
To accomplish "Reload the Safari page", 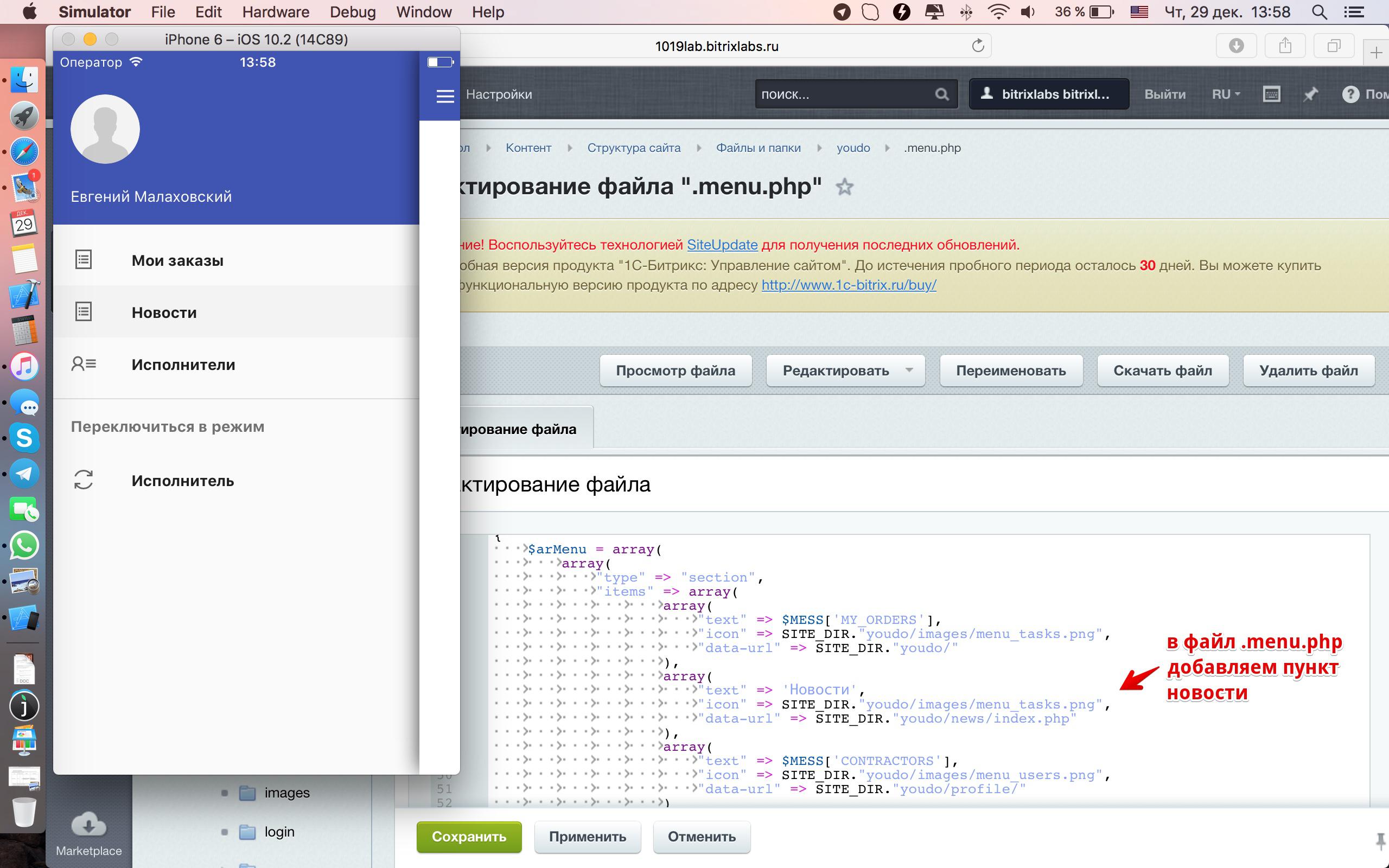I will [x=978, y=46].
